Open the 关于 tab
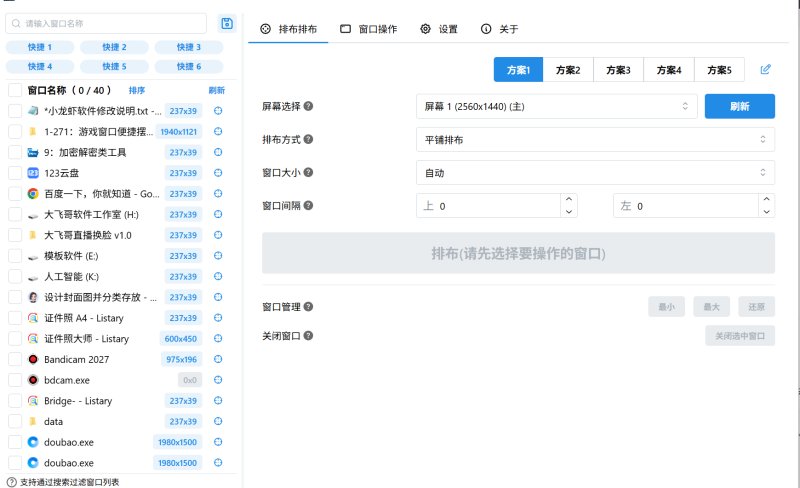Viewport: 800px width, 488px height. (499, 29)
